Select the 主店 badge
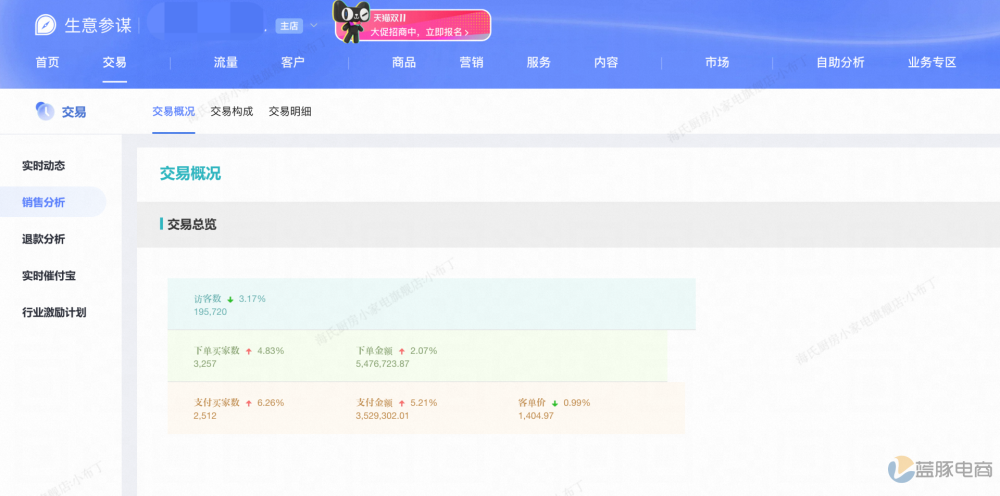The width and height of the screenshot is (1000, 496). point(290,26)
